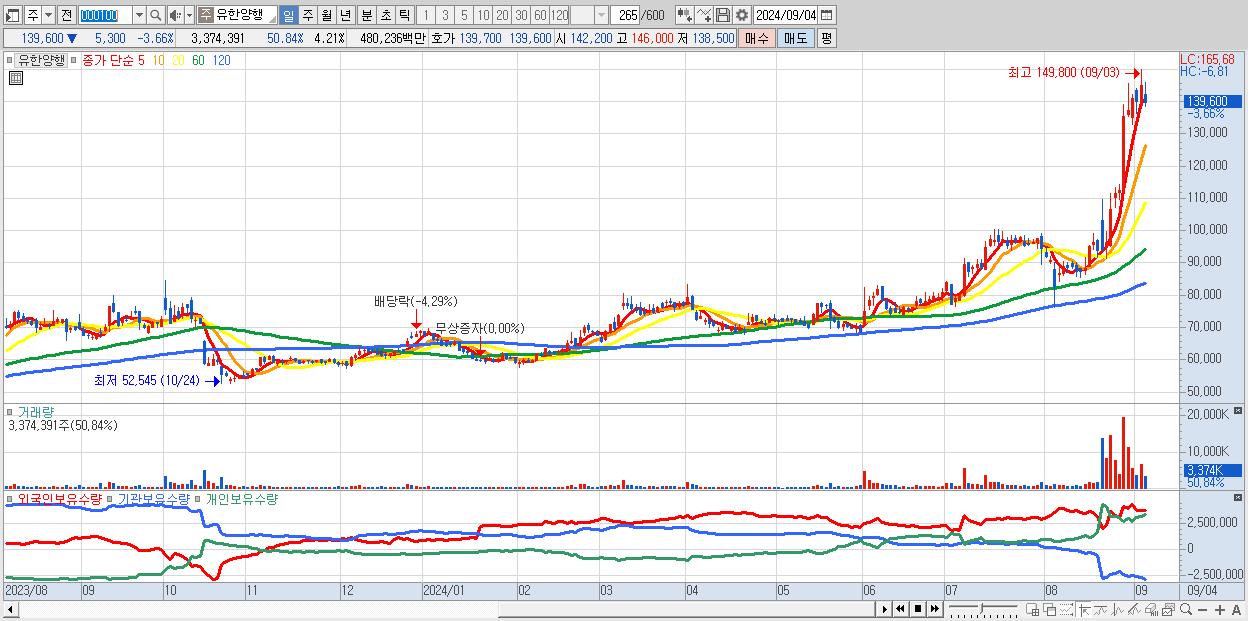Click the crosshair cursor tool icon

(x=1084, y=609)
